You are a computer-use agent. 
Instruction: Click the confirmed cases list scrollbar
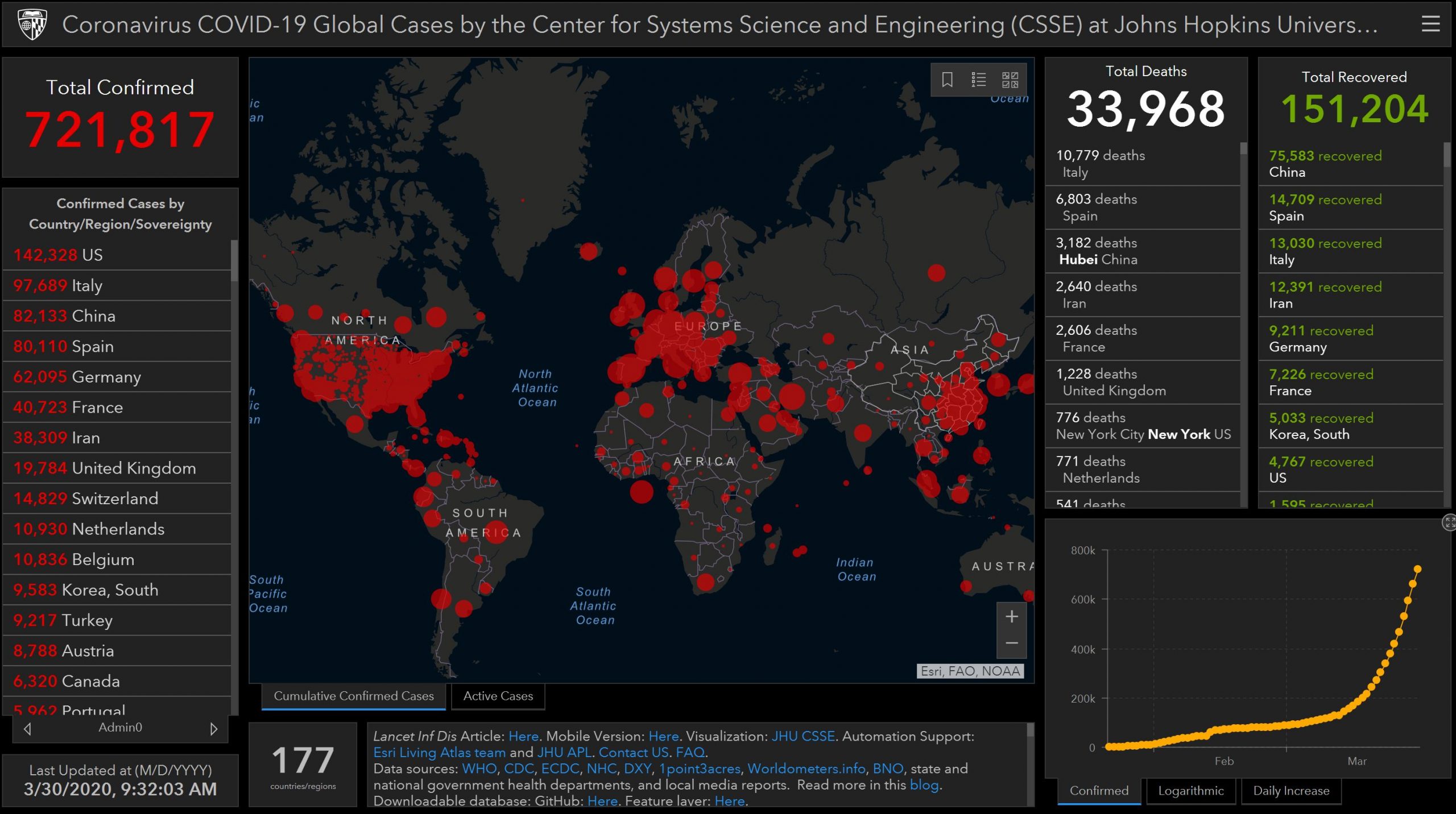[234, 261]
